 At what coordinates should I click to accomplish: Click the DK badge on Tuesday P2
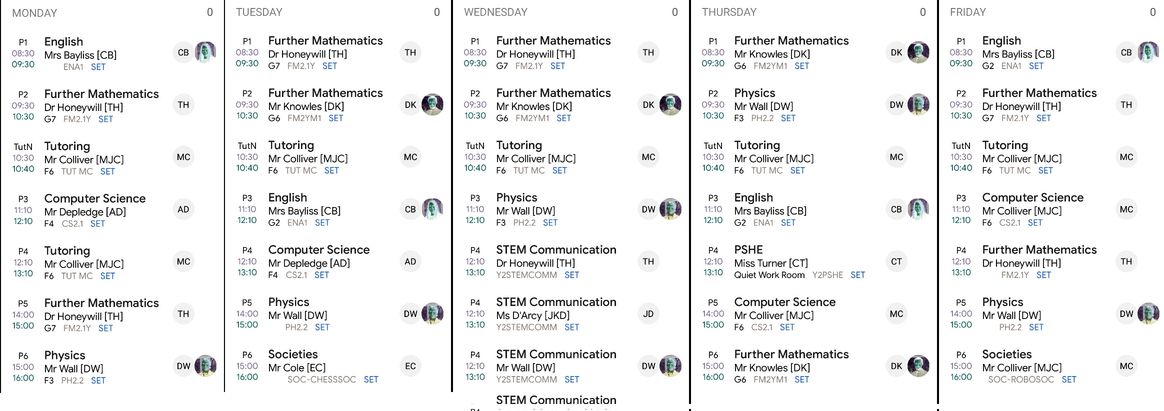pos(410,104)
